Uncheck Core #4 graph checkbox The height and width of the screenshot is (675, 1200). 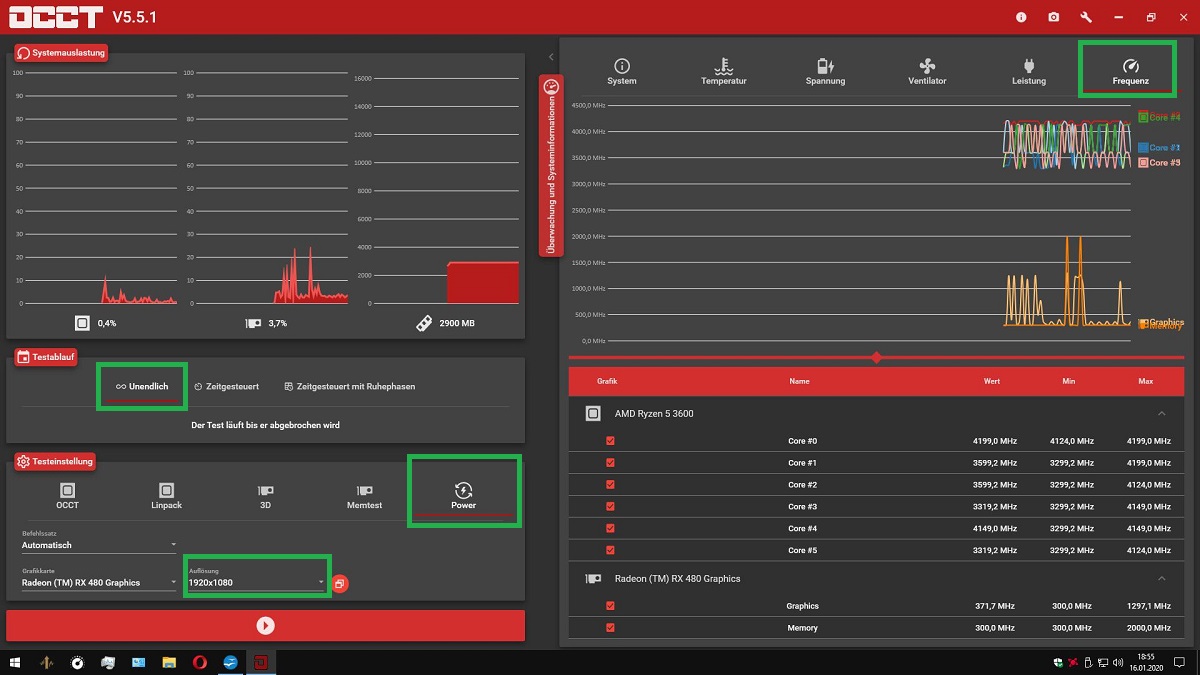pos(610,528)
